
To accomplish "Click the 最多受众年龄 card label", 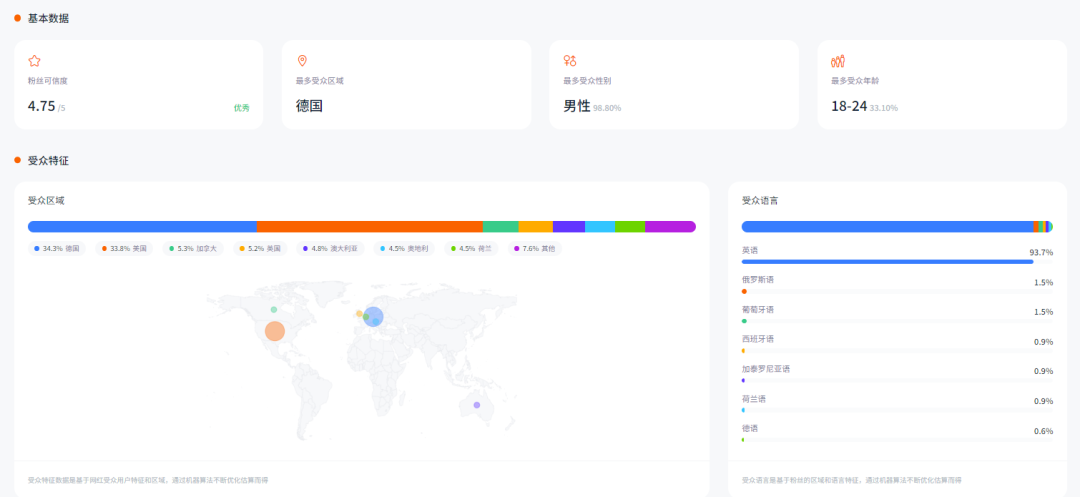I will [x=854, y=81].
